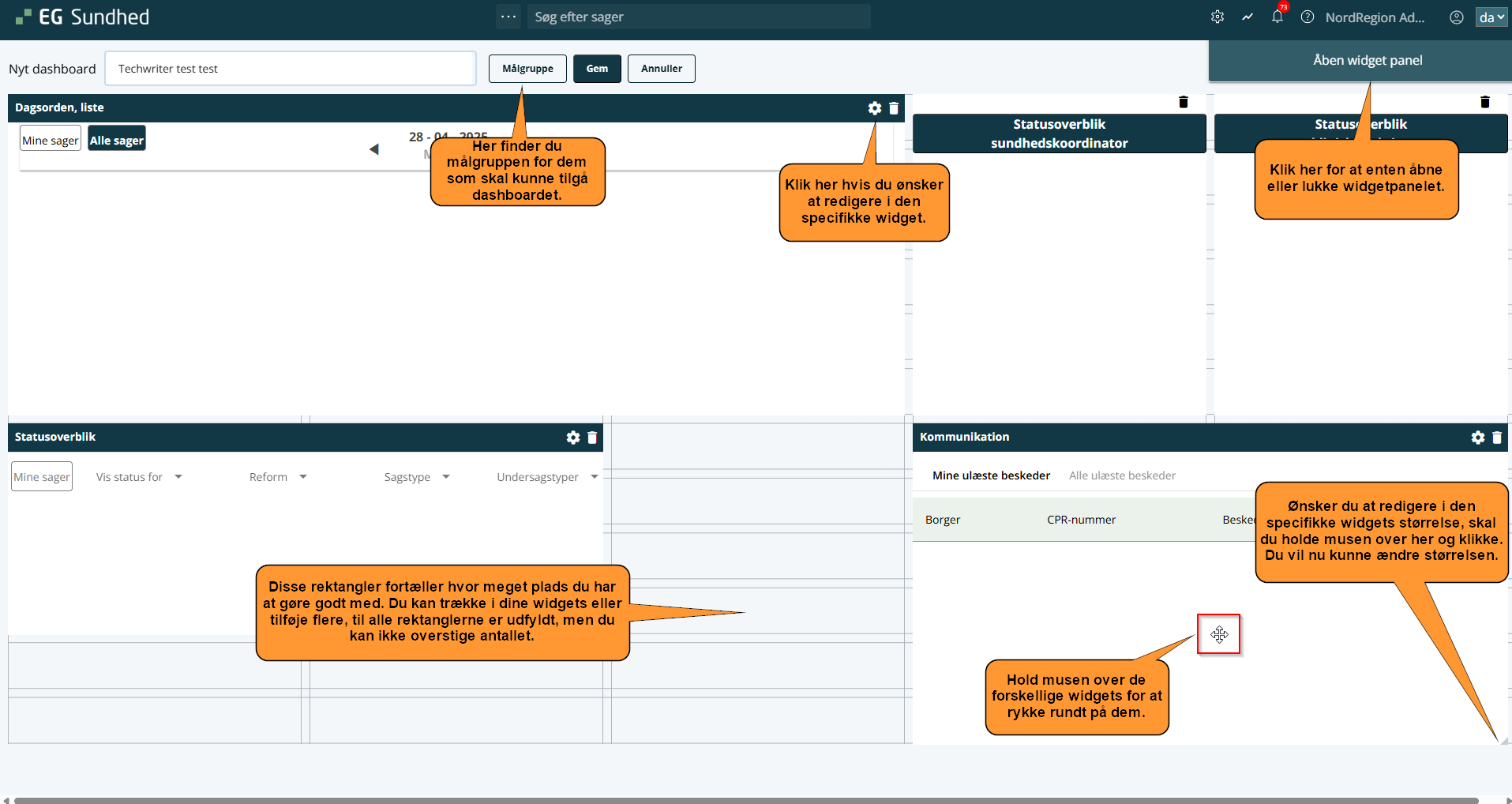Open settings gear in top navigation bar
This screenshot has width=1512, height=804.
coord(1217,17)
